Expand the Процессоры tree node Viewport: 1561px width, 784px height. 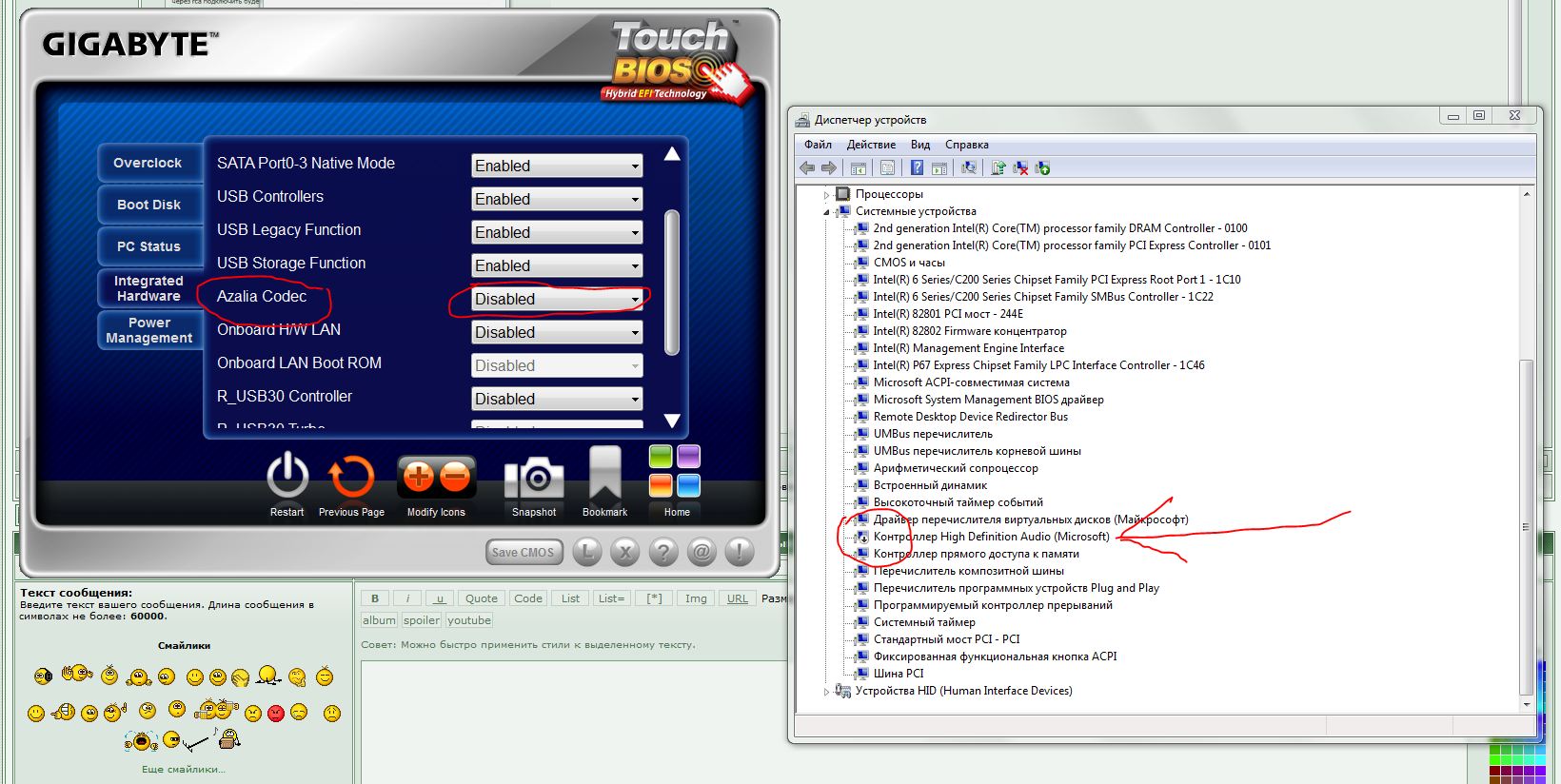(826, 194)
